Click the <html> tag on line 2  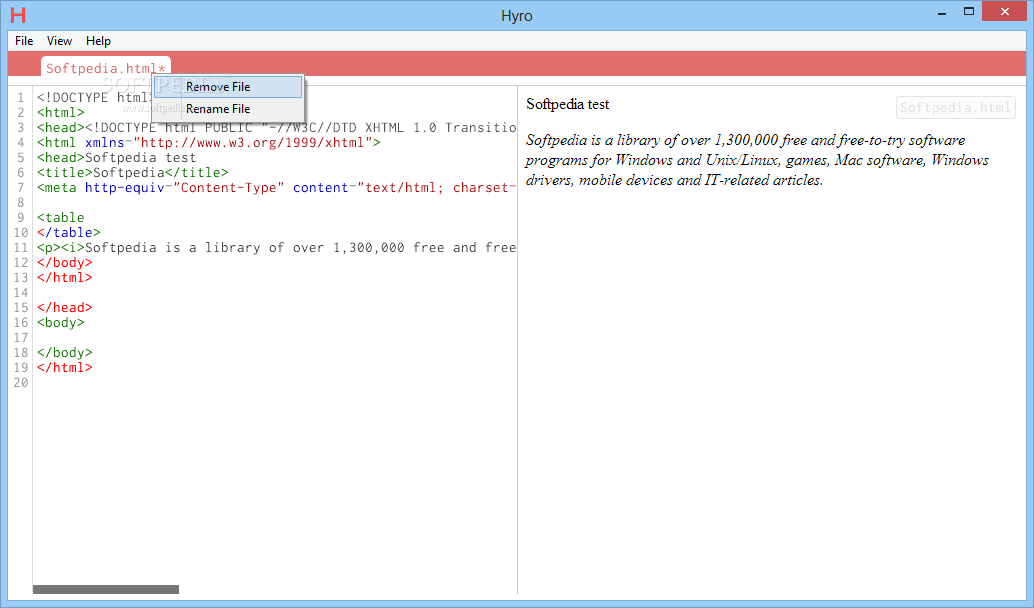[61, 113]
